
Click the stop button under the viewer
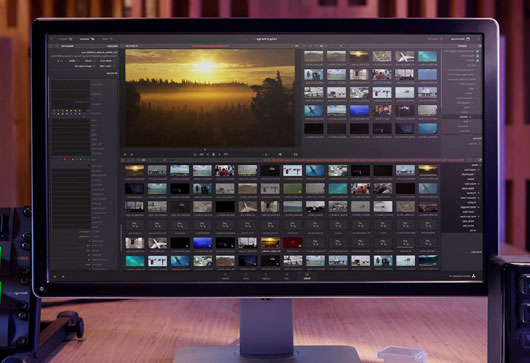point(213,154)
